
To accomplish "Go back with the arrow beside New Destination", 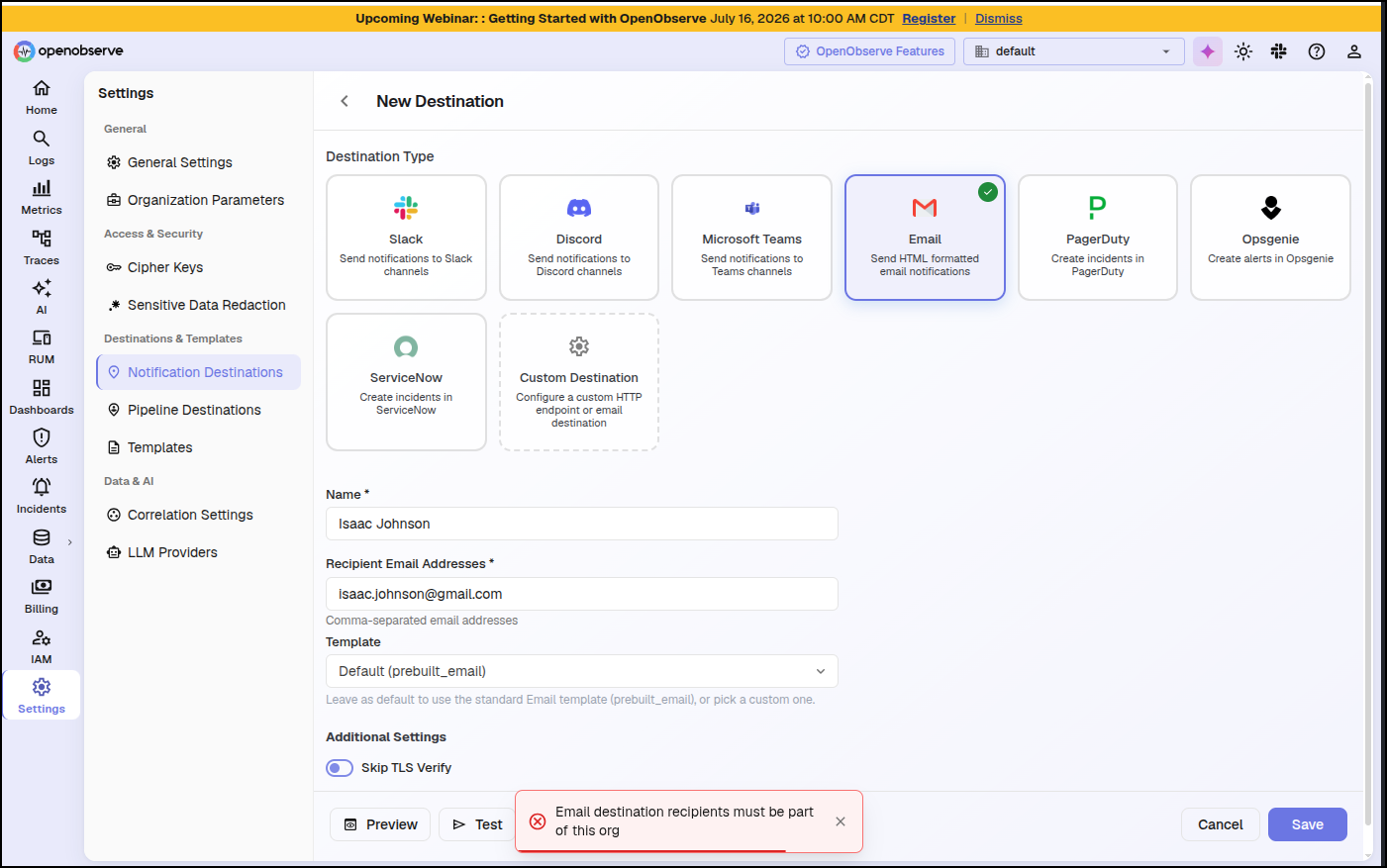I will [x=345, y=101].
